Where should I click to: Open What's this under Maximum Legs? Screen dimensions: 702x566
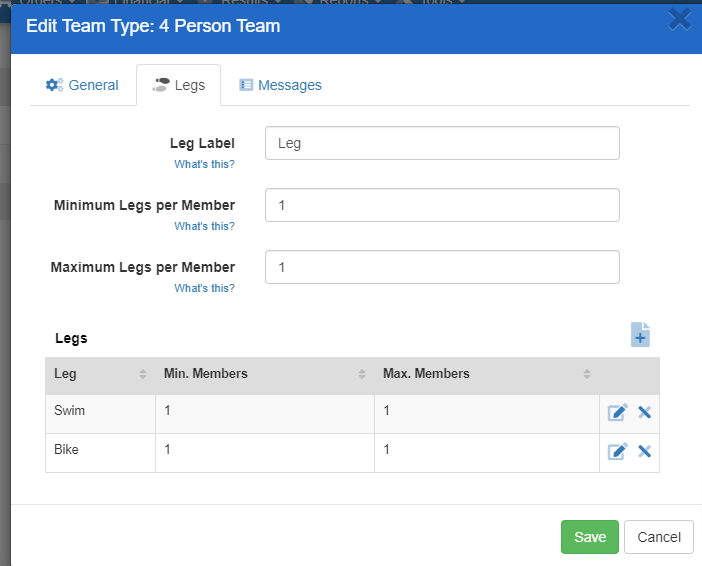pos(204,288)
